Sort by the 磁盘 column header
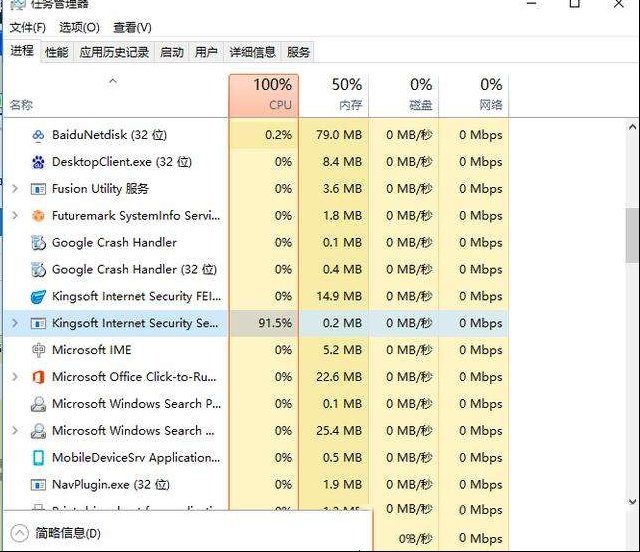 (x=404, y=96)
